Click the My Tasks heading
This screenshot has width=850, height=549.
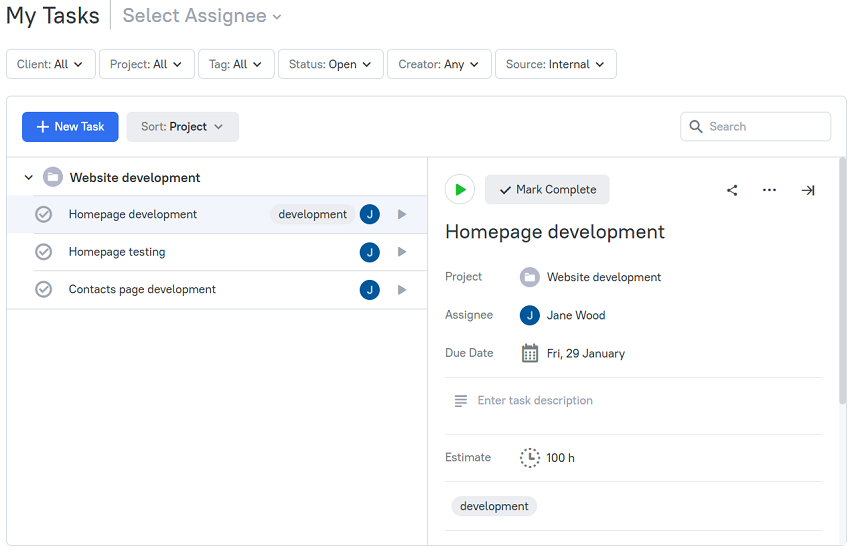pyautogui.click(x=53, y=16)
